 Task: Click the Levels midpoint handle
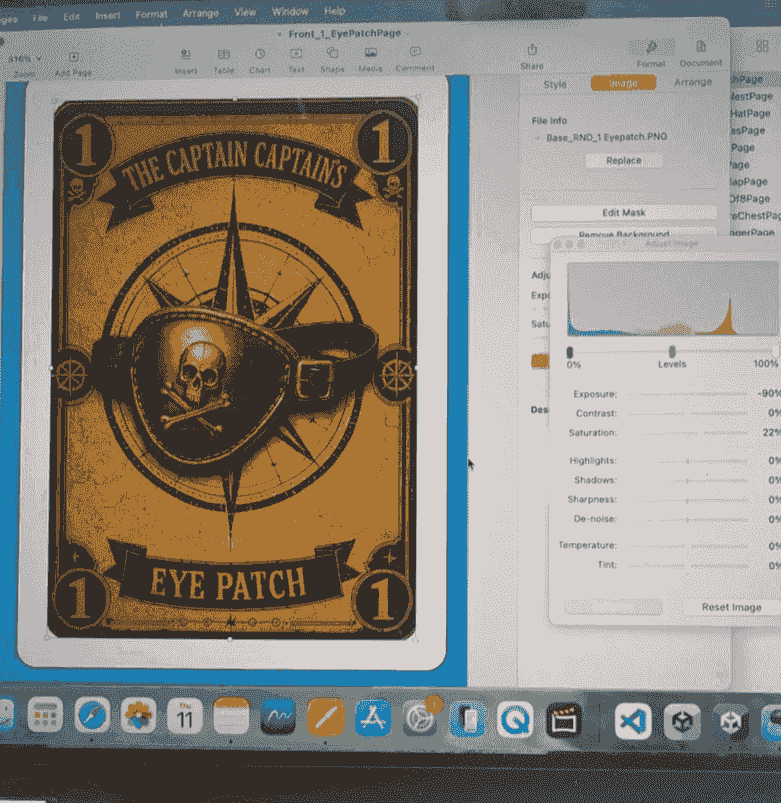[672, 351]
